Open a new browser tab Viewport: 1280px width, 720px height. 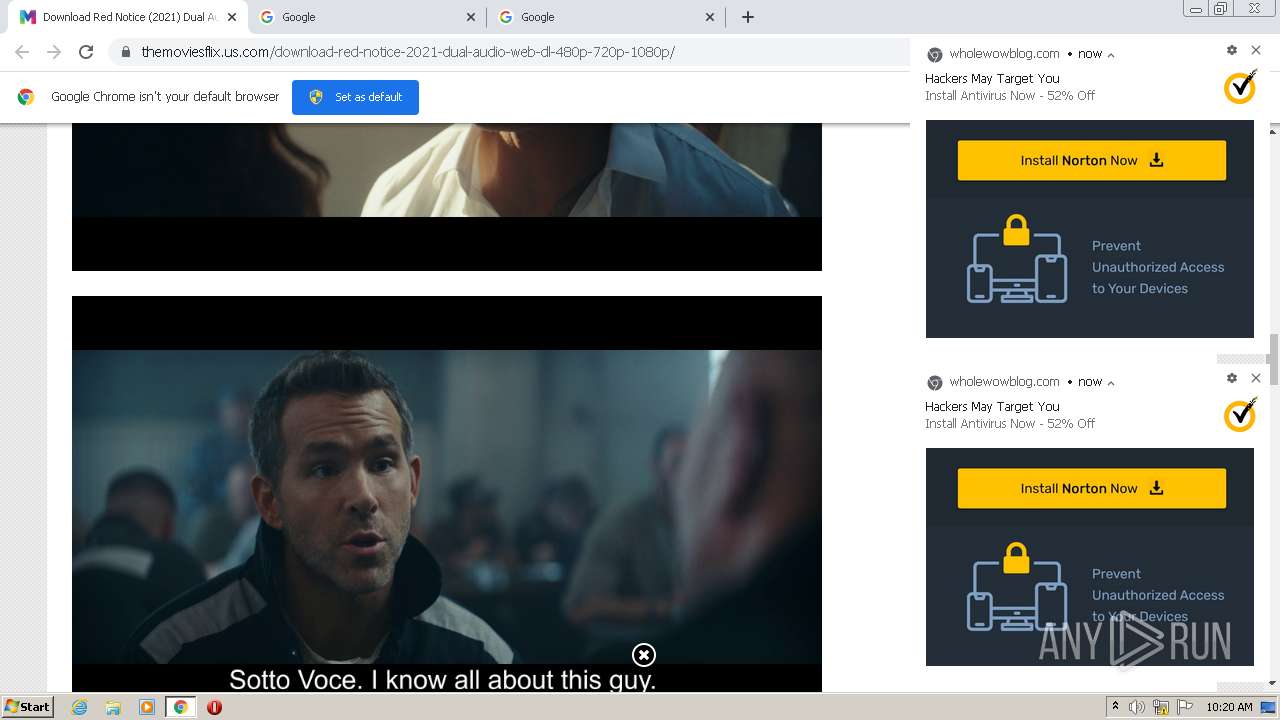click(x=747, y=17)
